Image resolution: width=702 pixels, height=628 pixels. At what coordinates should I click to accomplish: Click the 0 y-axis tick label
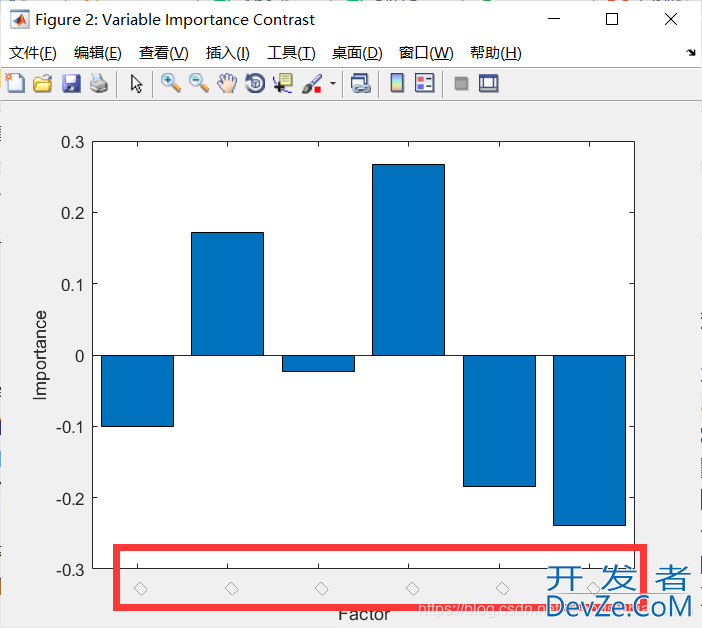80,356
